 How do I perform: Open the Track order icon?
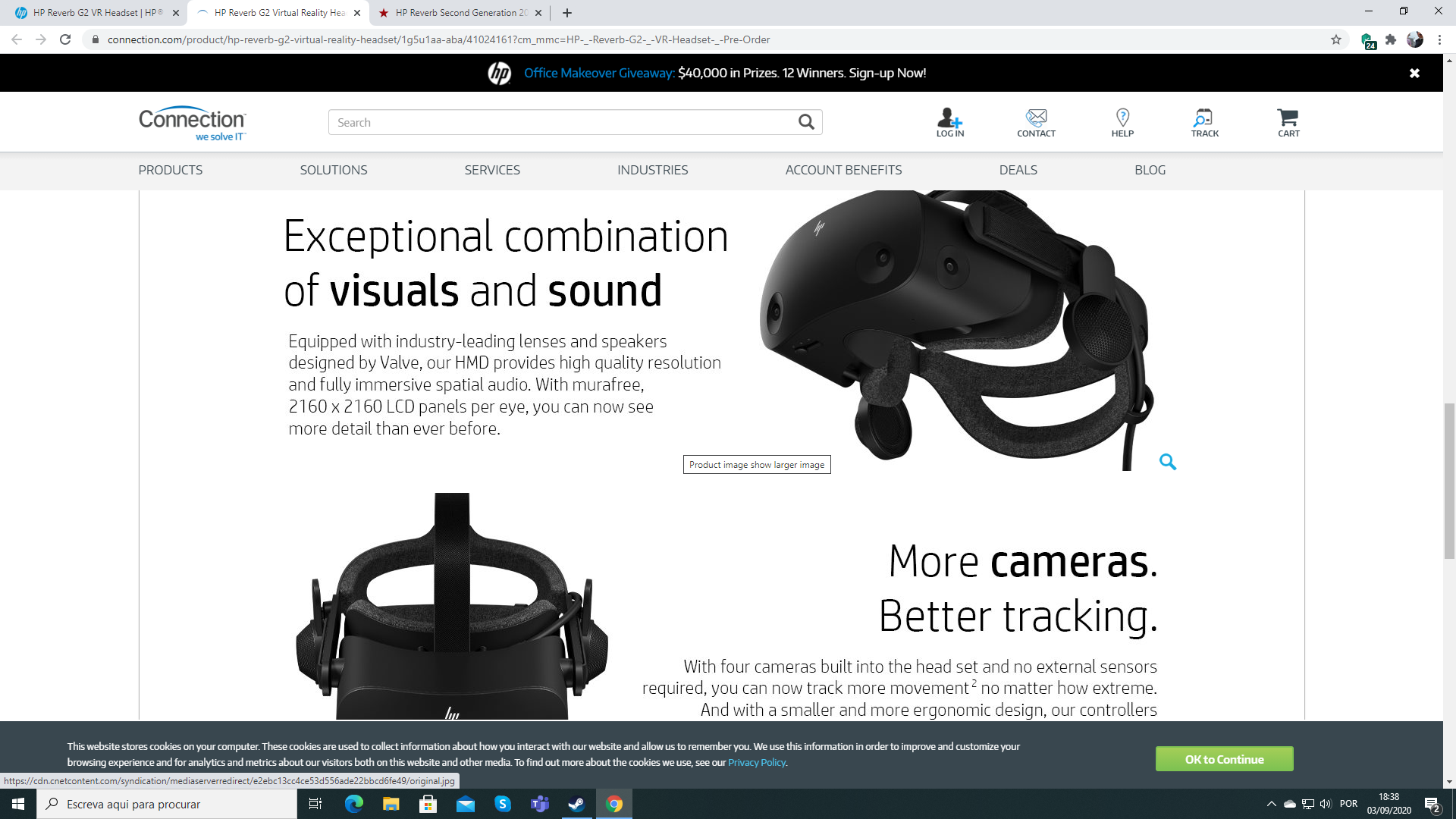click(x=1204, y=122)
